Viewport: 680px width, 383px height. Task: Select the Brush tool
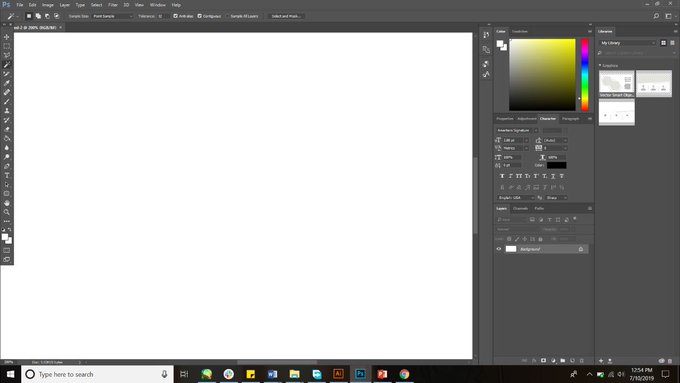7,101
